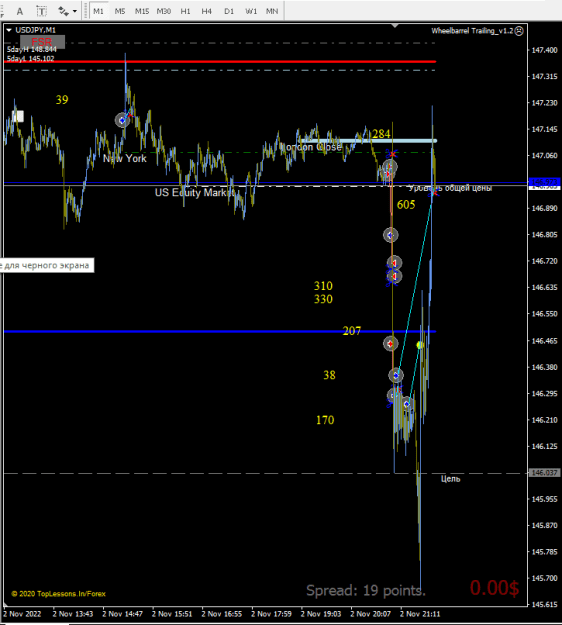The width and height of the screenshot is (562, 625).
Task: Click the red X marker above 147.060 level
Action: click(393, 153)
